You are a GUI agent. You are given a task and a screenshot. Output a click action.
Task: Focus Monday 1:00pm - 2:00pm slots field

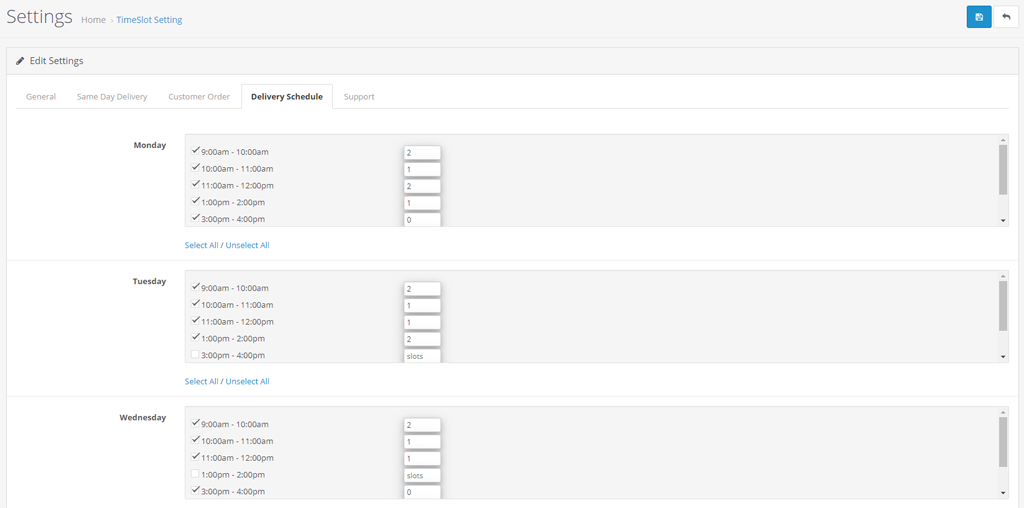[x=422, y=204]
